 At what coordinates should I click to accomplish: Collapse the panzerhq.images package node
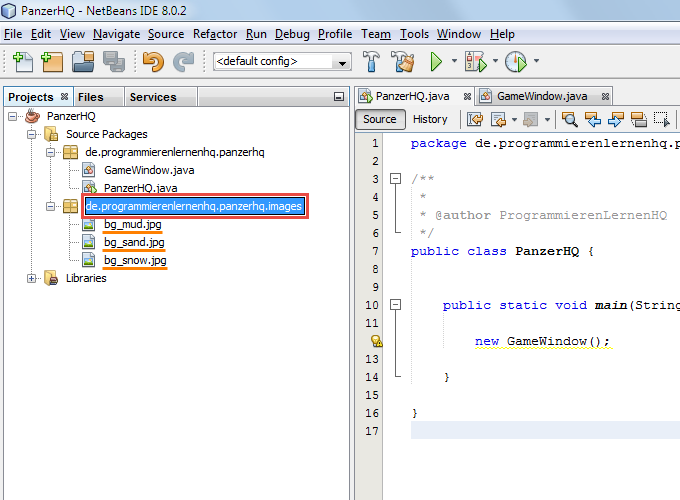tap(51, 206)
